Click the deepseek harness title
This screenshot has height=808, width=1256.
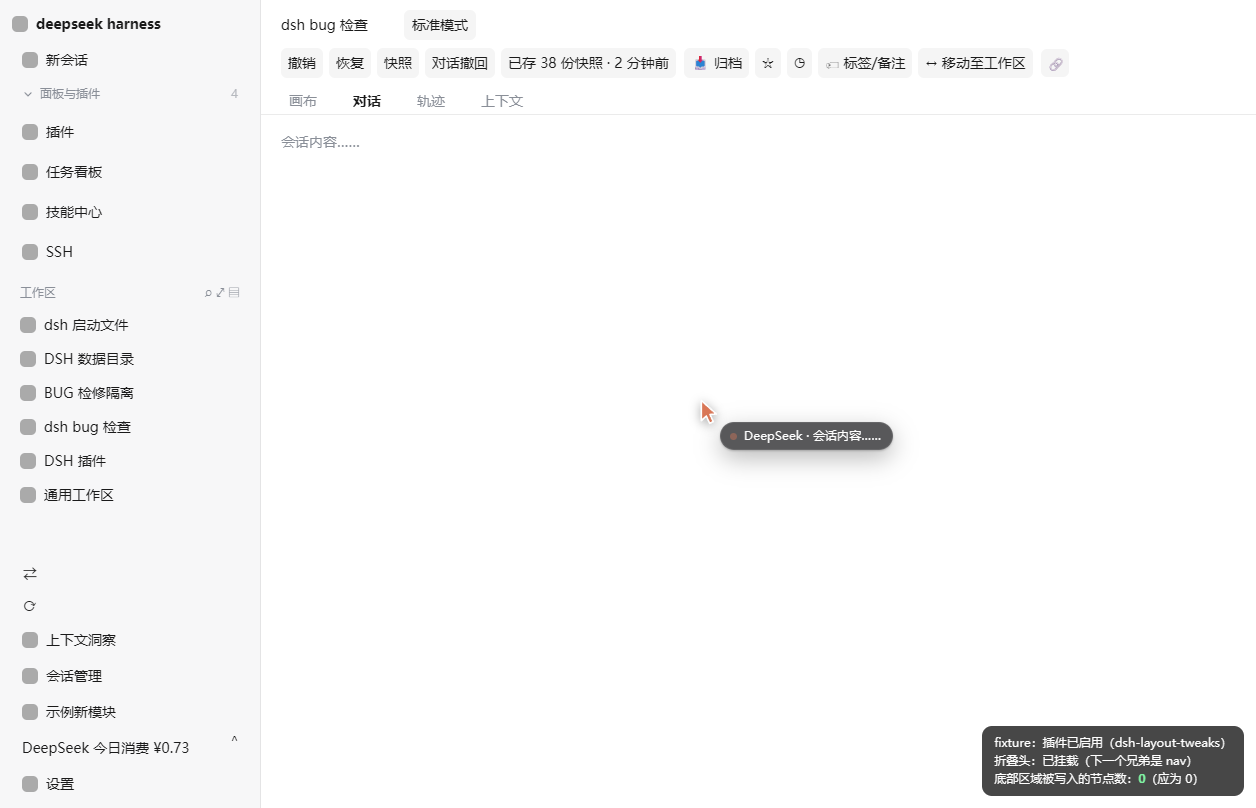(x=98, y=24)
